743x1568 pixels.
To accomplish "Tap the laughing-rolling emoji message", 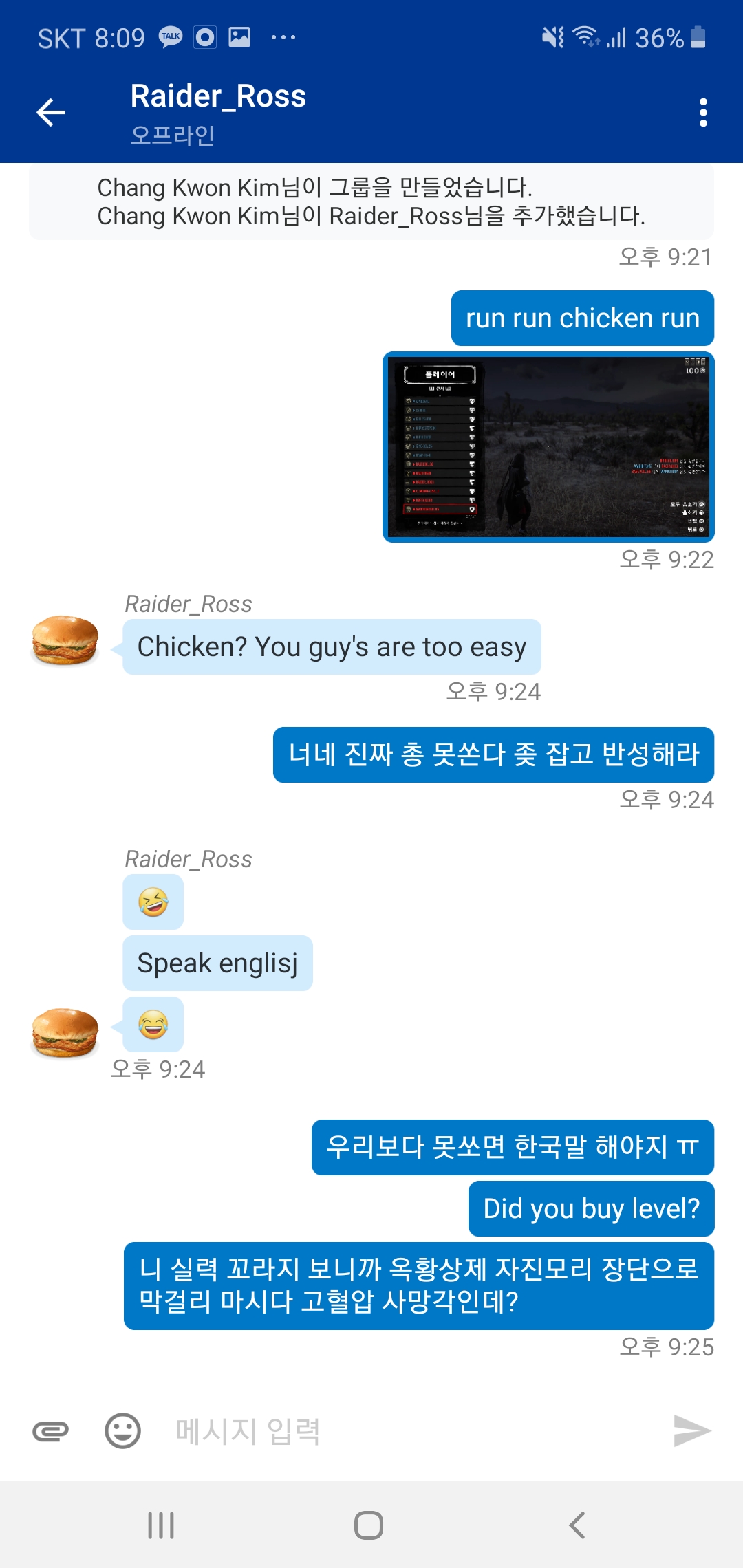I will point(153,902).
